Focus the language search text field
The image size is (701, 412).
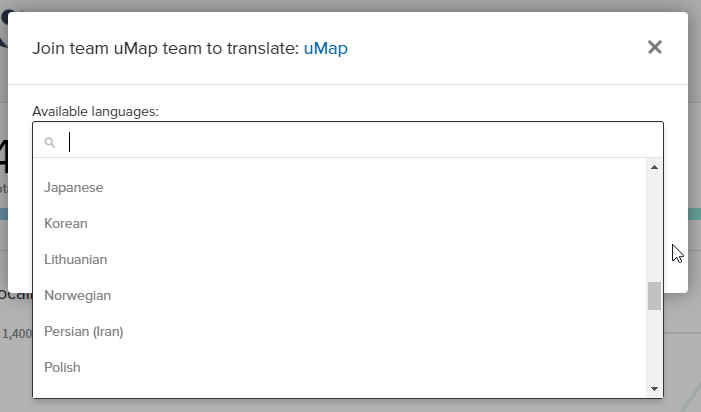tap(350, 142)
